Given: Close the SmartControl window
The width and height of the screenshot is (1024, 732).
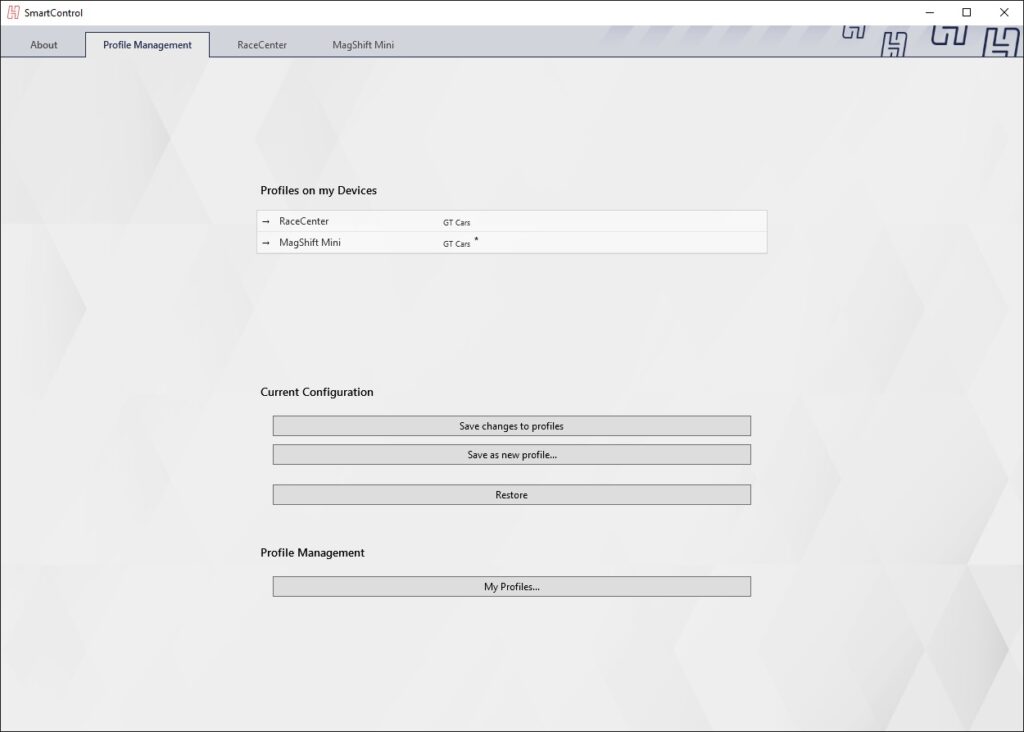Looking at the screenshot, I should (1004, 13).
